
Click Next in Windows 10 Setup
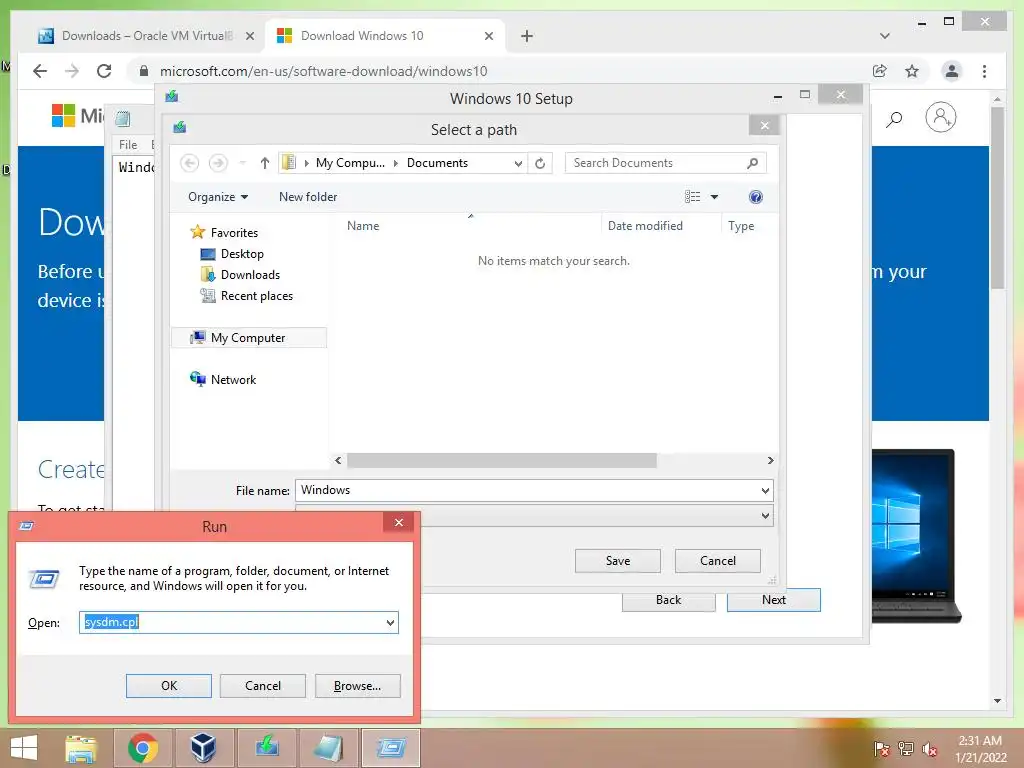click(774, 600)
